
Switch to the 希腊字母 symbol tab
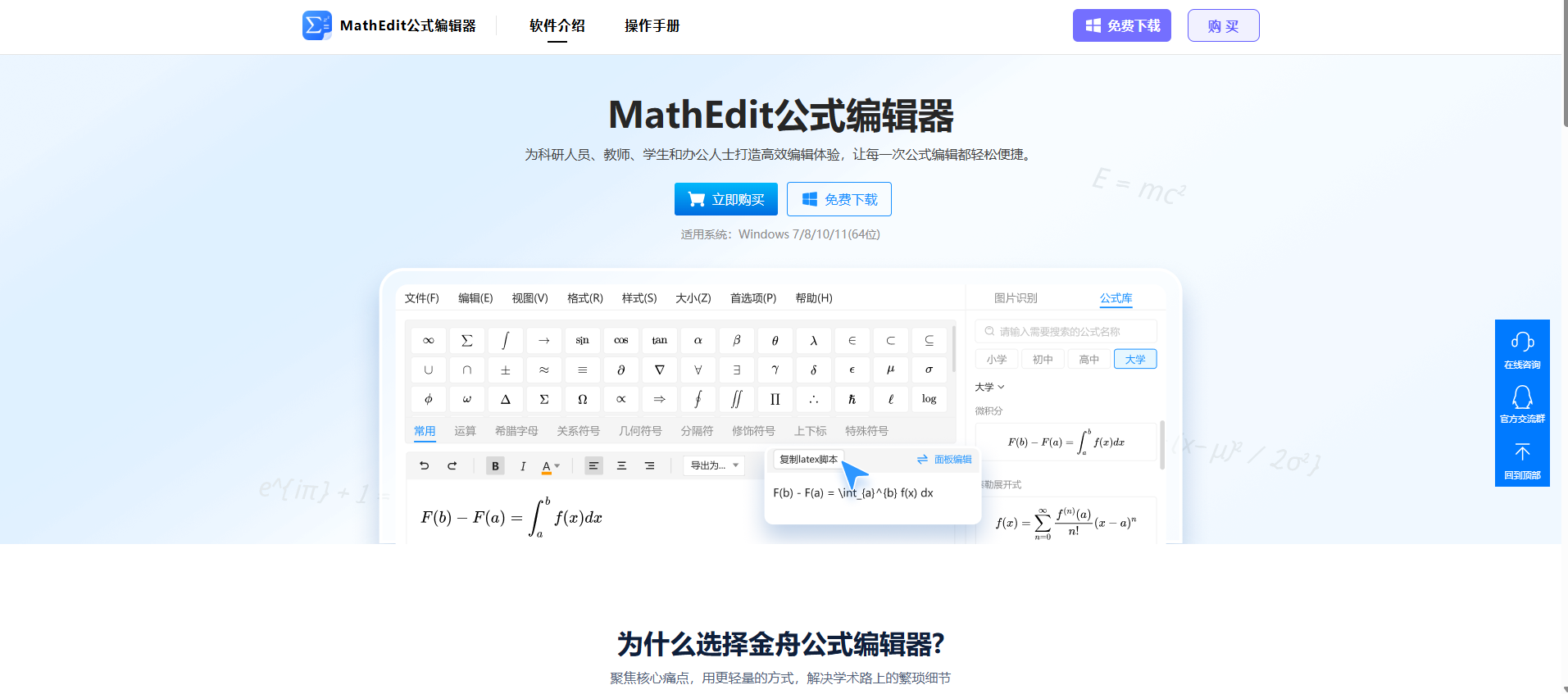click(x=516, y=431)
